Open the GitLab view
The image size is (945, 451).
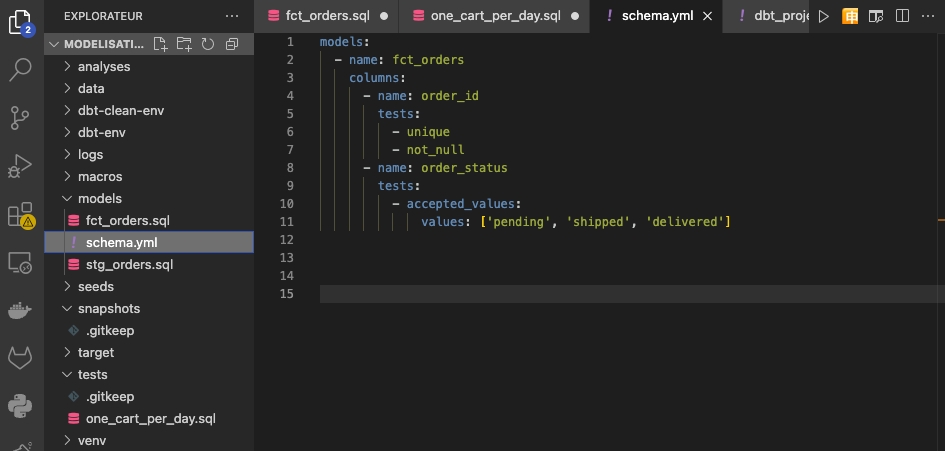tap(20, 359)
